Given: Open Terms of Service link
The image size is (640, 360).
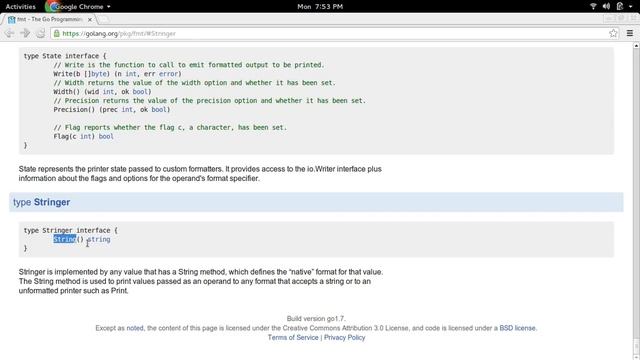Looking at the screenshot, I should tap(293, 338).
